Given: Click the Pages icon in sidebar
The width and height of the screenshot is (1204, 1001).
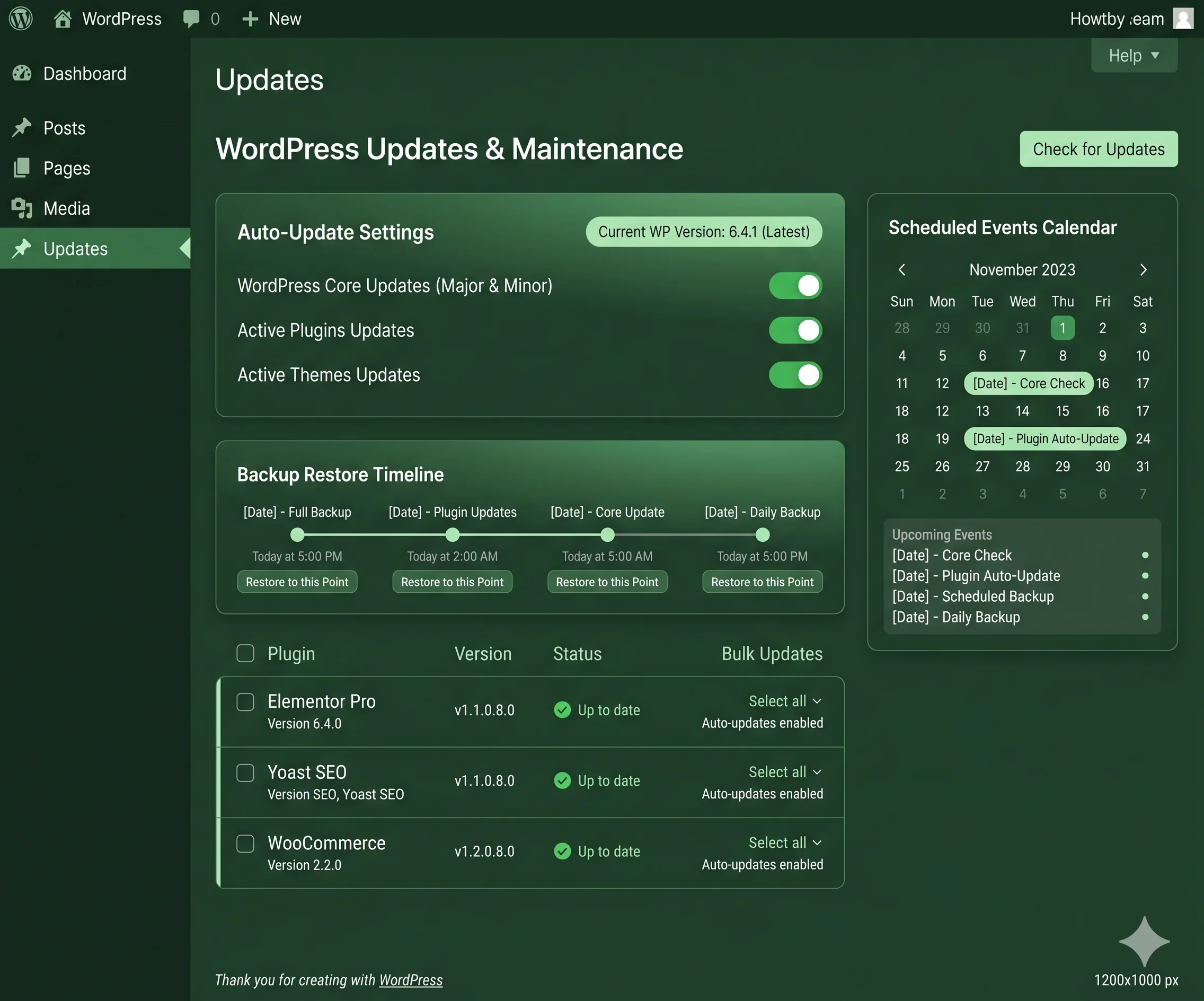Looking at the screenshot, I should click(22, 168).
